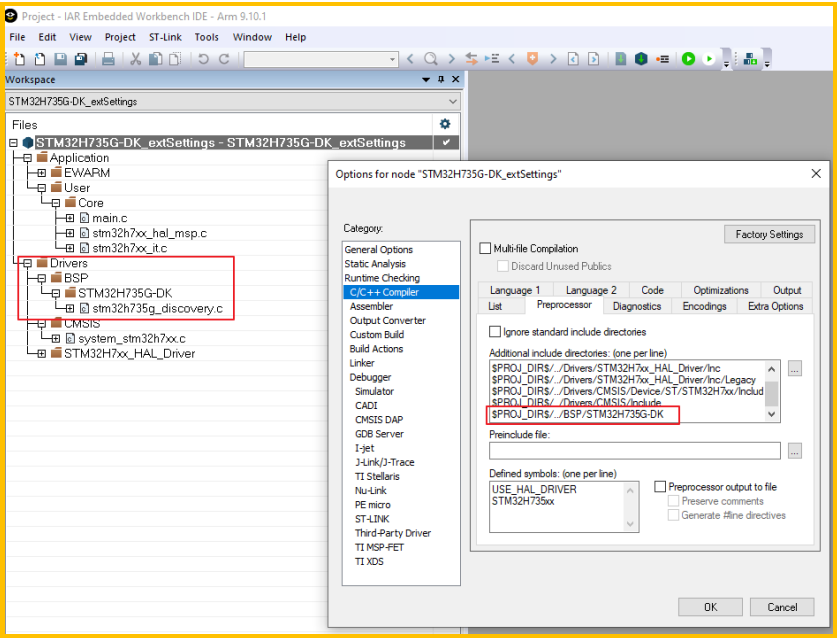
Task: Switch to the Diagnostics tab
Action: pyautogui.click(x=637, y=306)
